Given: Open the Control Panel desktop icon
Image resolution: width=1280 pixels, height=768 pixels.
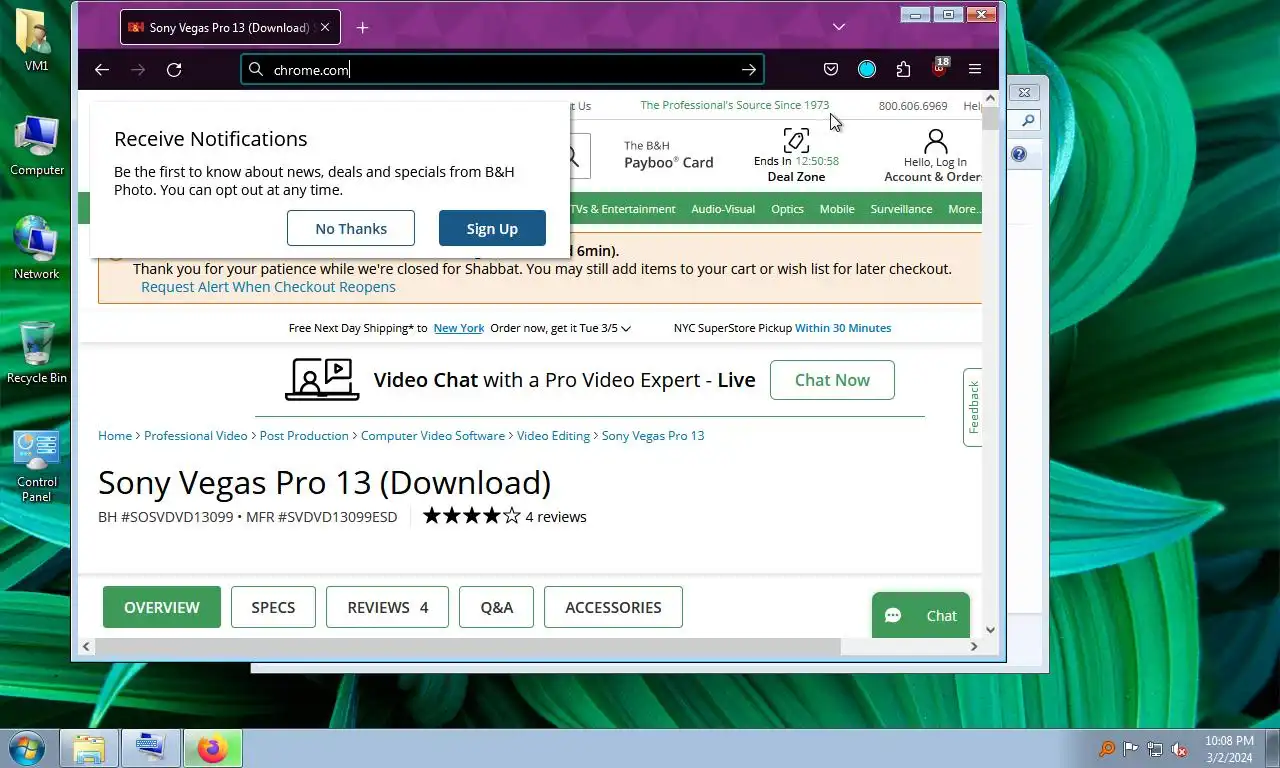Looking at the screenshot, I should point(37,466).
